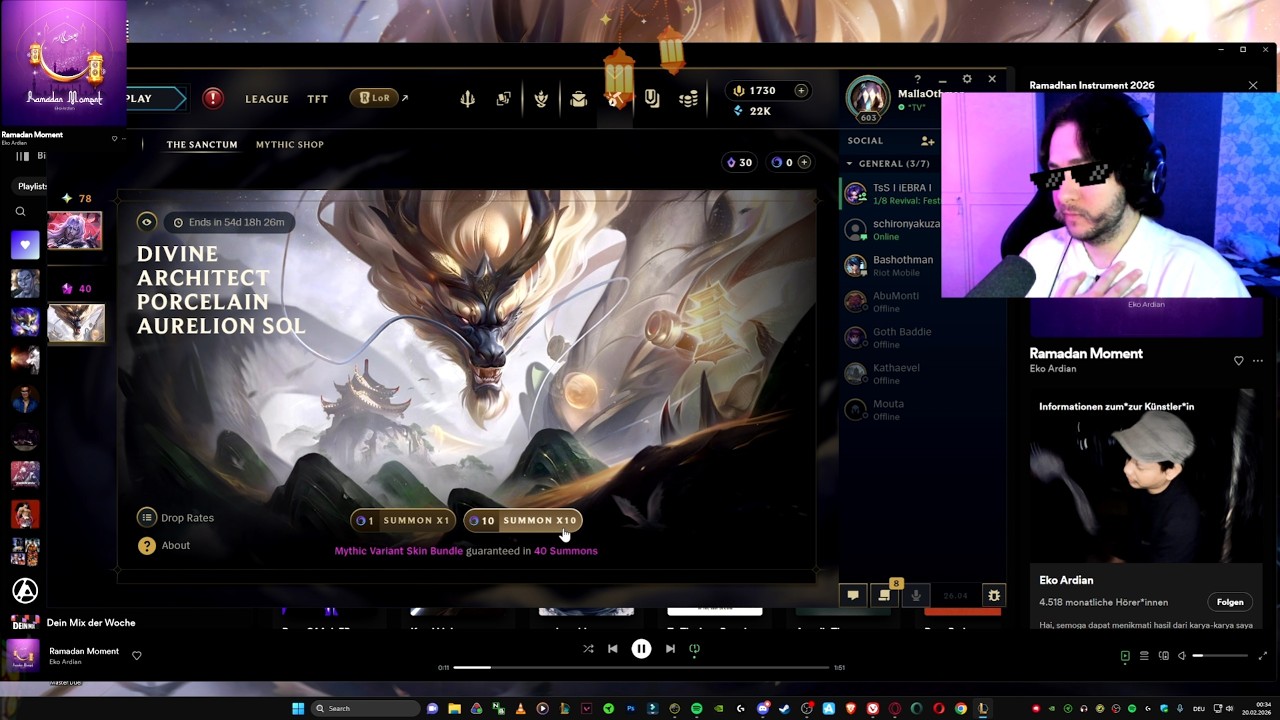This screenshot has width=1280, height=720.
Task: Toggle repeat in the Spotify player
Action: pos(694,648)
